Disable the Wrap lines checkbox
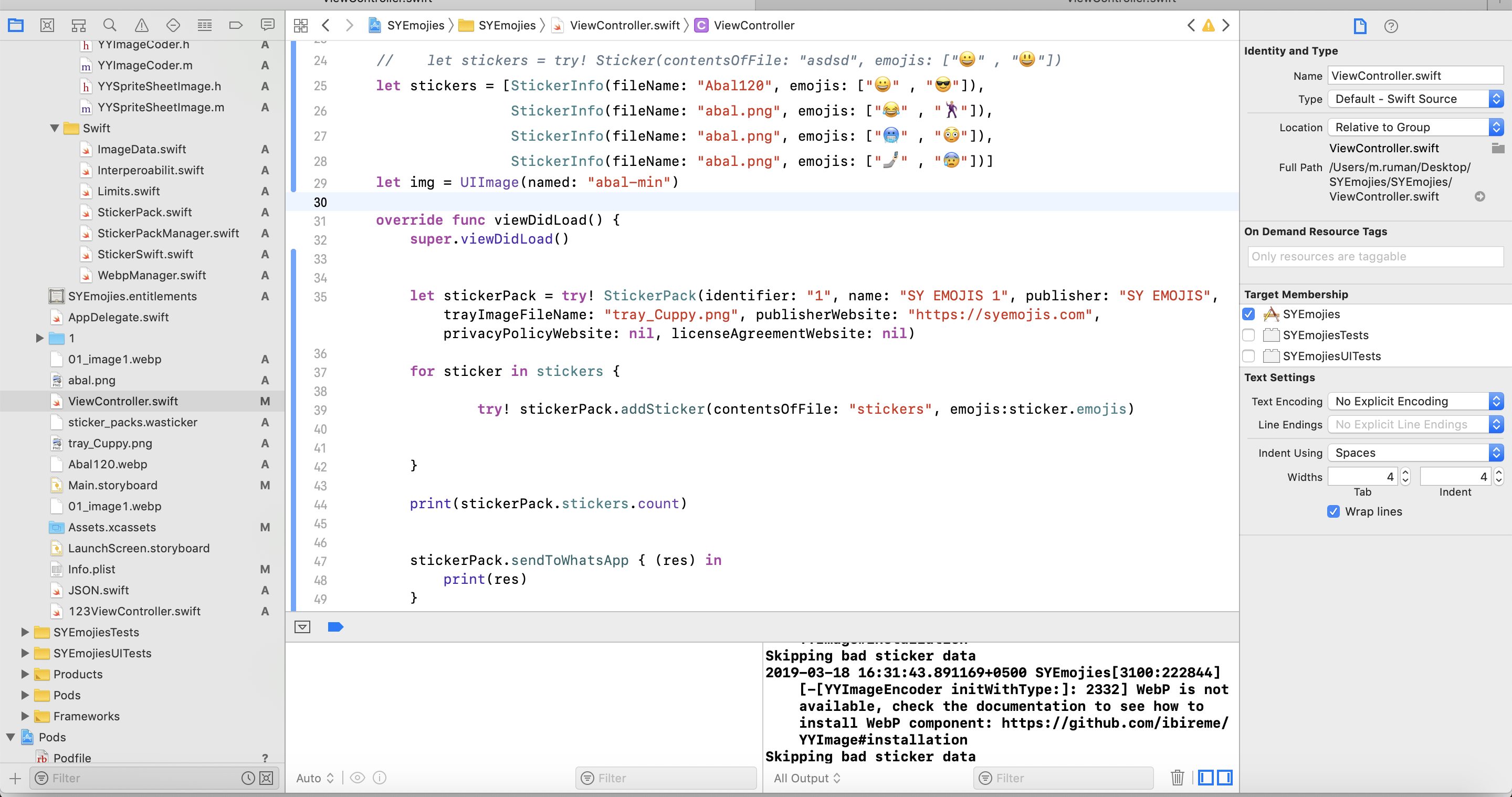Image resolution: width=1512 pixels, height=797 pixels. 1333,512
